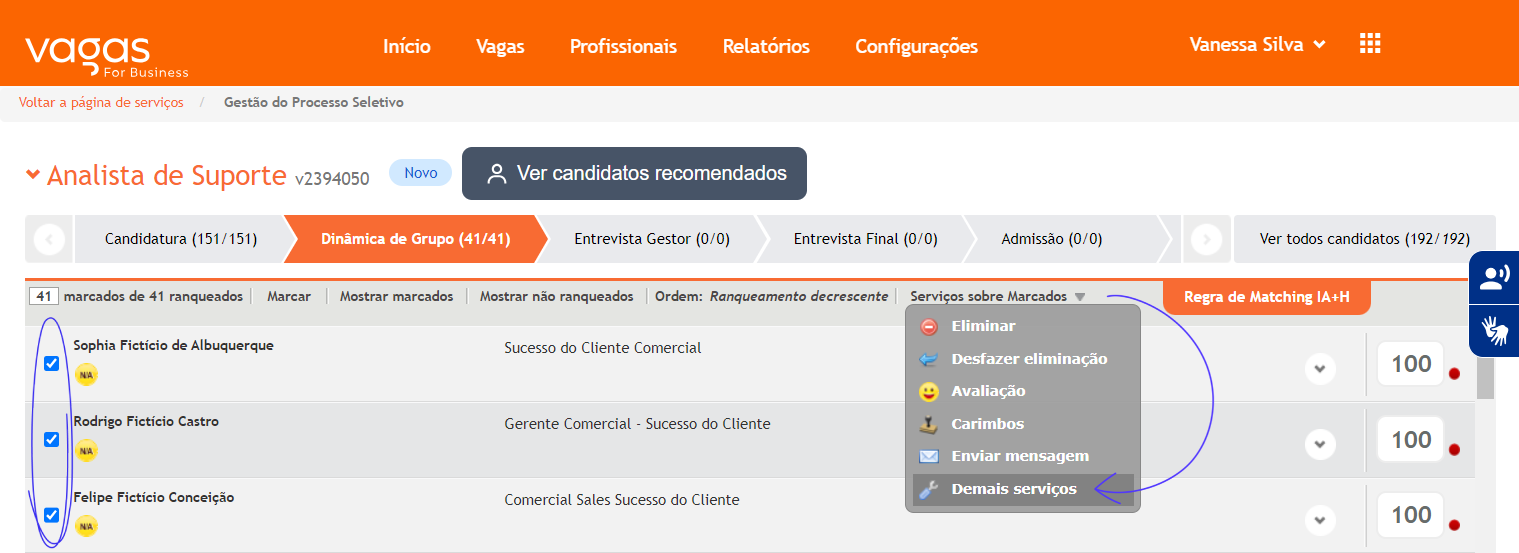This screenshot has height=553, width=1519.
Task: Toggle Rodrigo Fictício Castro checkbox
Action: coord(52,439)
